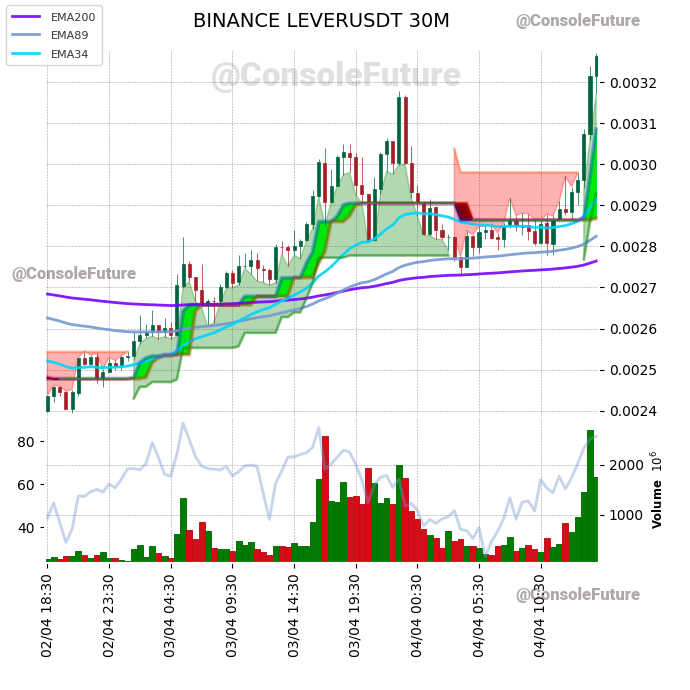
Task: Click the EMA89 legend label
Action: pos(70,35)
